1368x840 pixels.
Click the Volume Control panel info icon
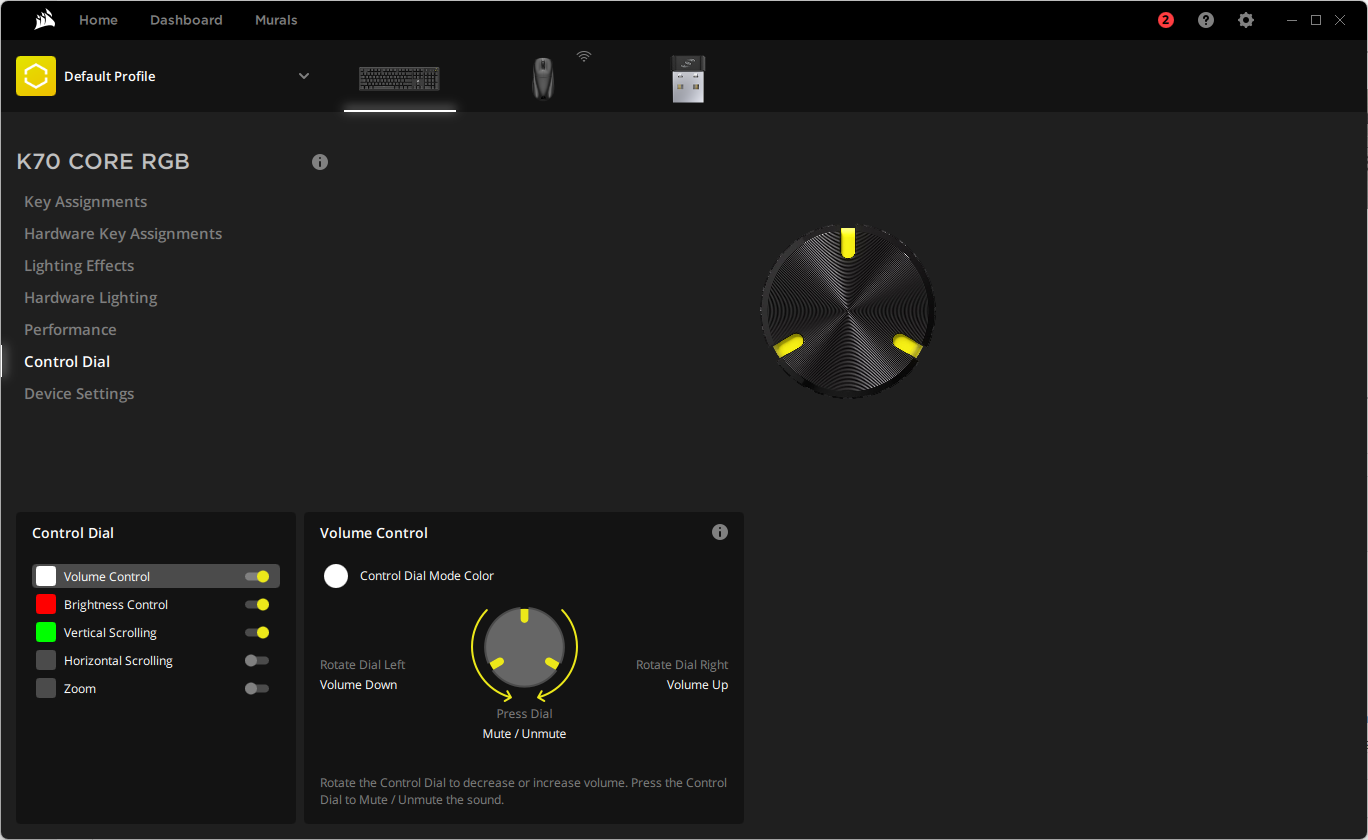(720, 532)
